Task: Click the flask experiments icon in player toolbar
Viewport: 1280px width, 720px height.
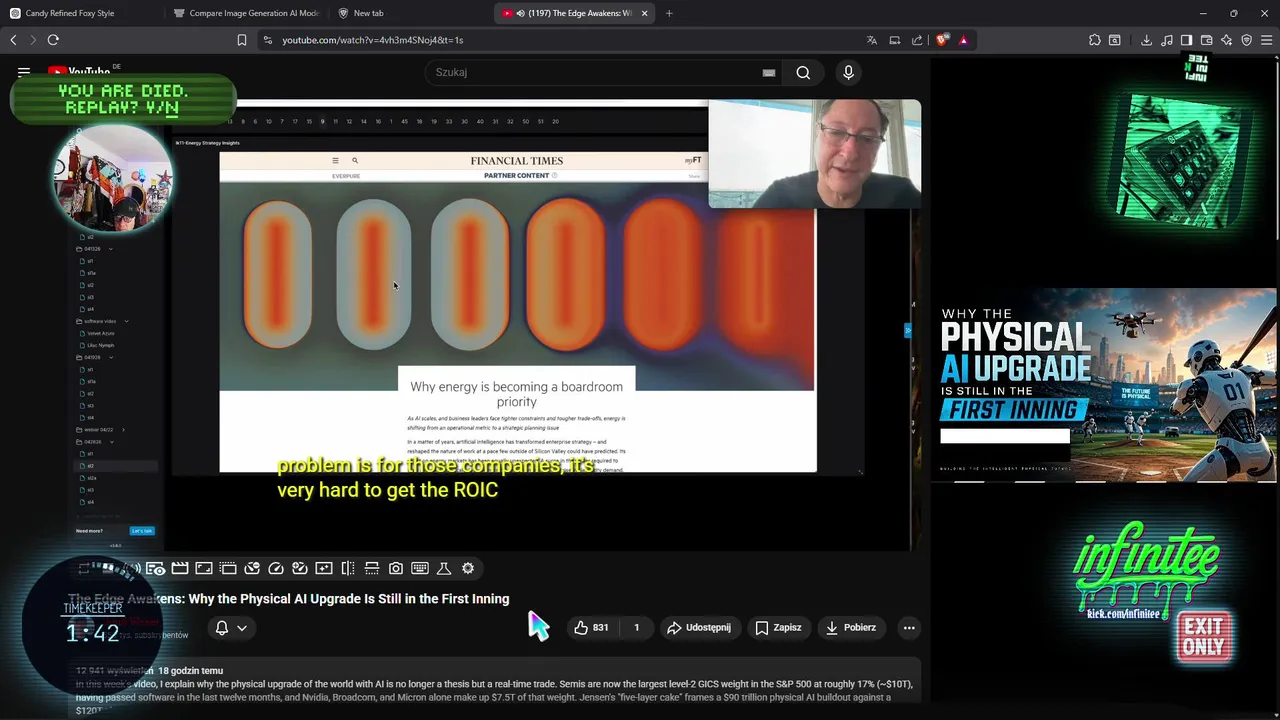Action: tap(444, 568)
